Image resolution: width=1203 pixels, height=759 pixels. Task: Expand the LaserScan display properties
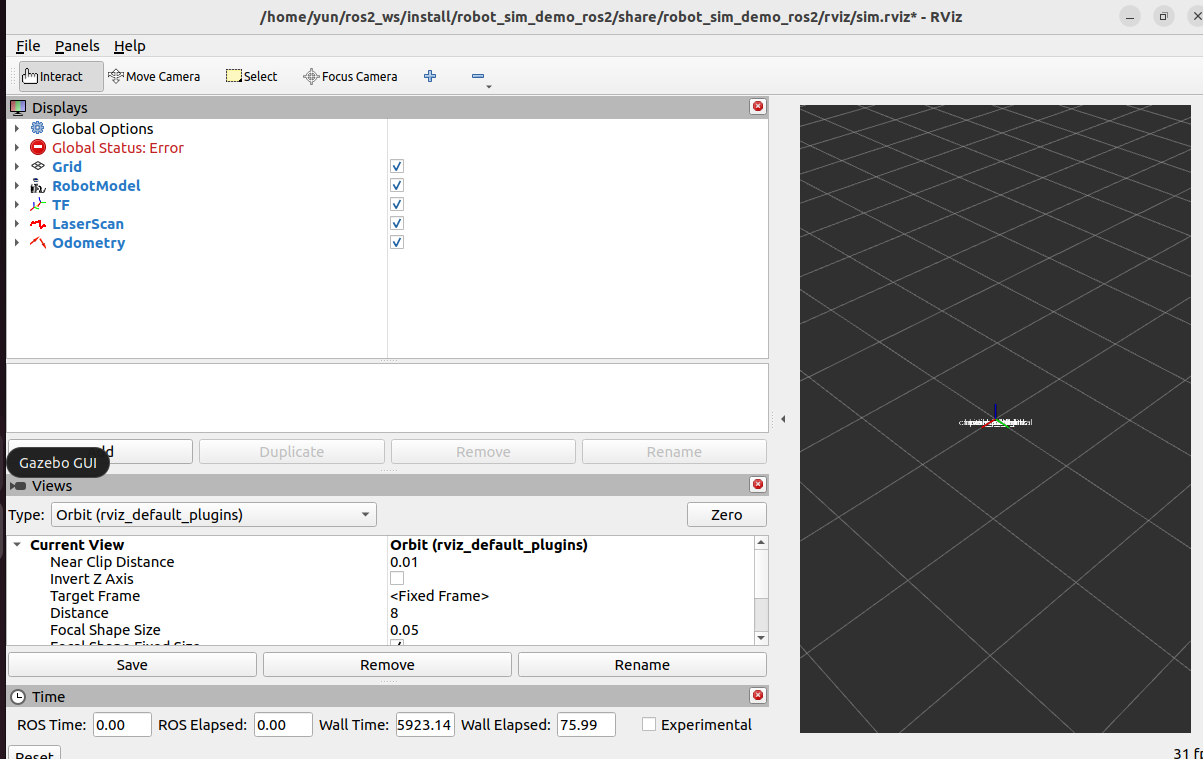pyautogui.click(x=17, y=223)
